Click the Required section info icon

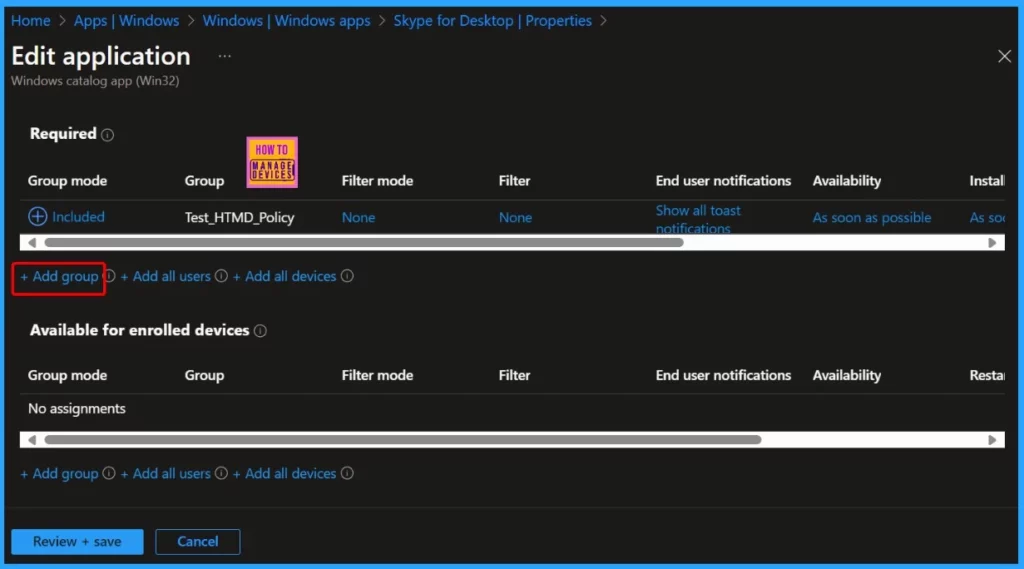[x=108, y=135]
